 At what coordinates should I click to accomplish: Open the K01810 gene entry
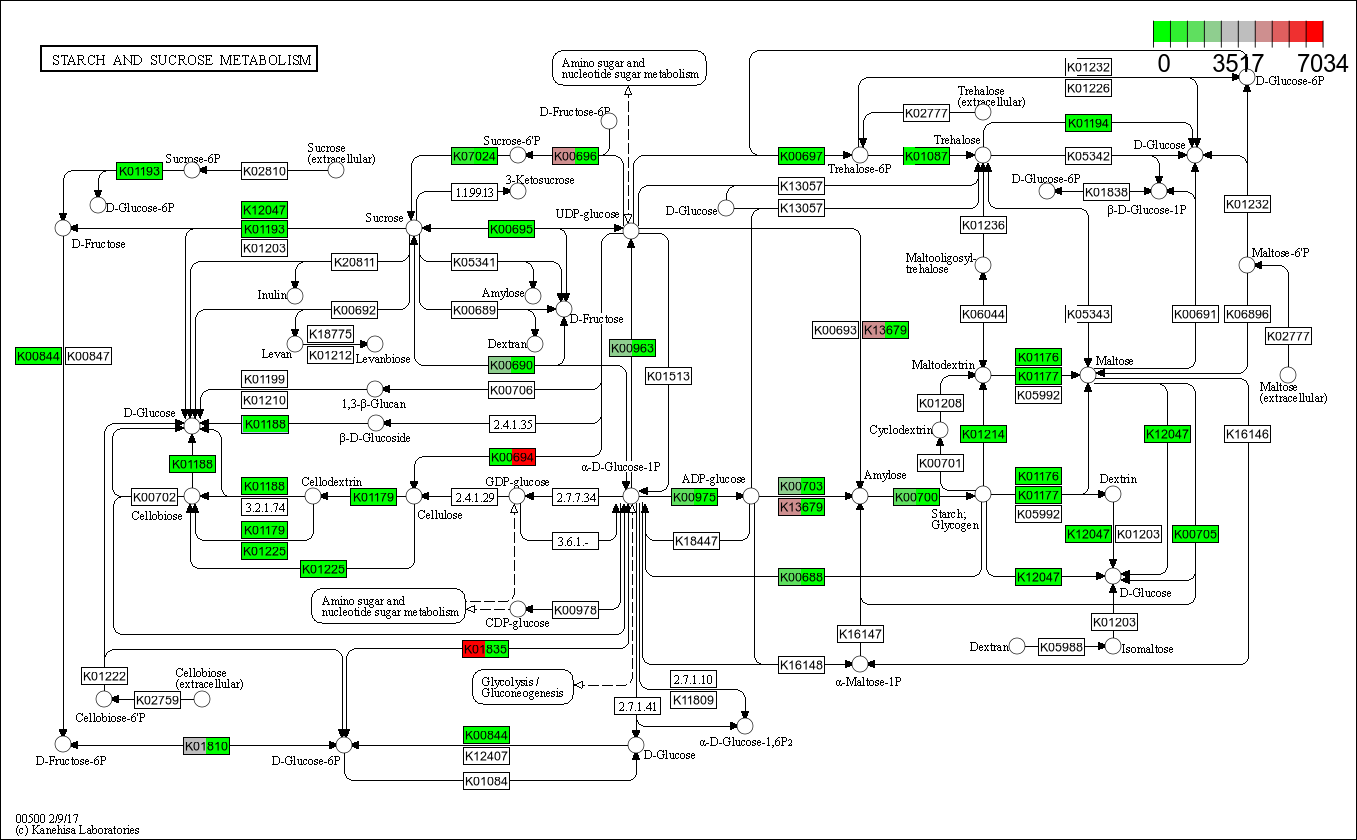click(x=207, y=746)
